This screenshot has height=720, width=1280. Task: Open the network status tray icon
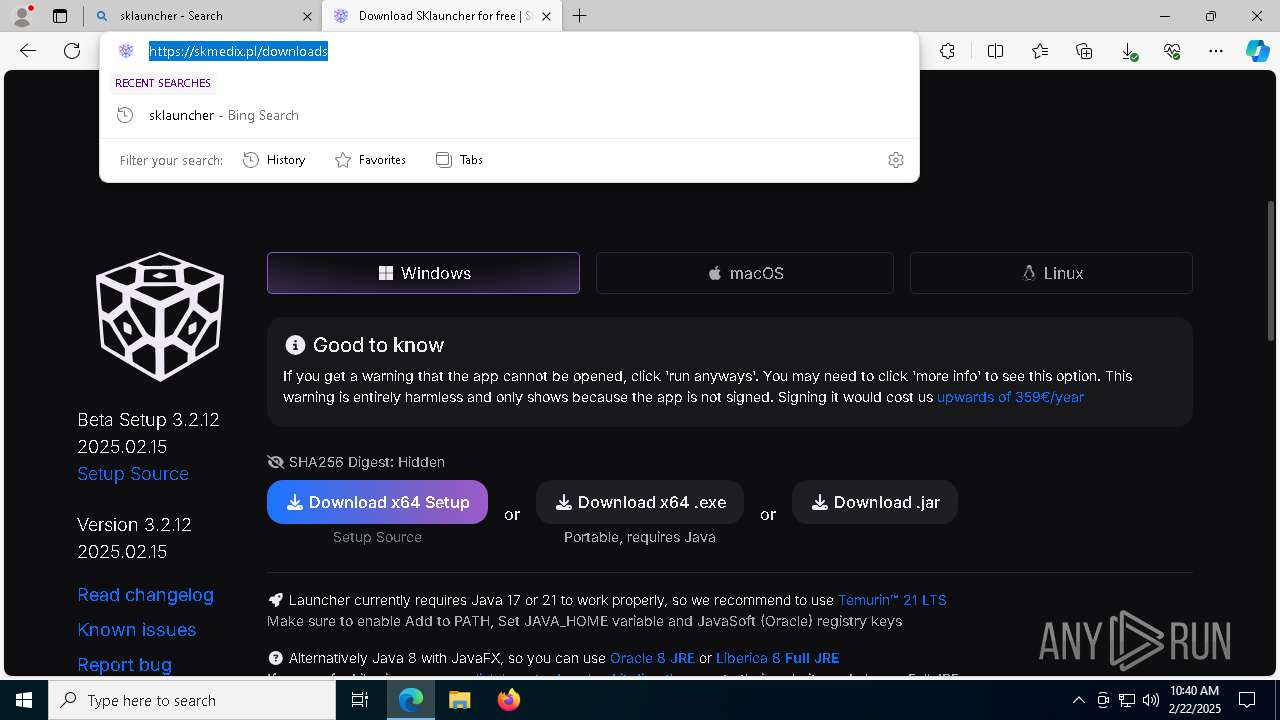(1127, 700)
